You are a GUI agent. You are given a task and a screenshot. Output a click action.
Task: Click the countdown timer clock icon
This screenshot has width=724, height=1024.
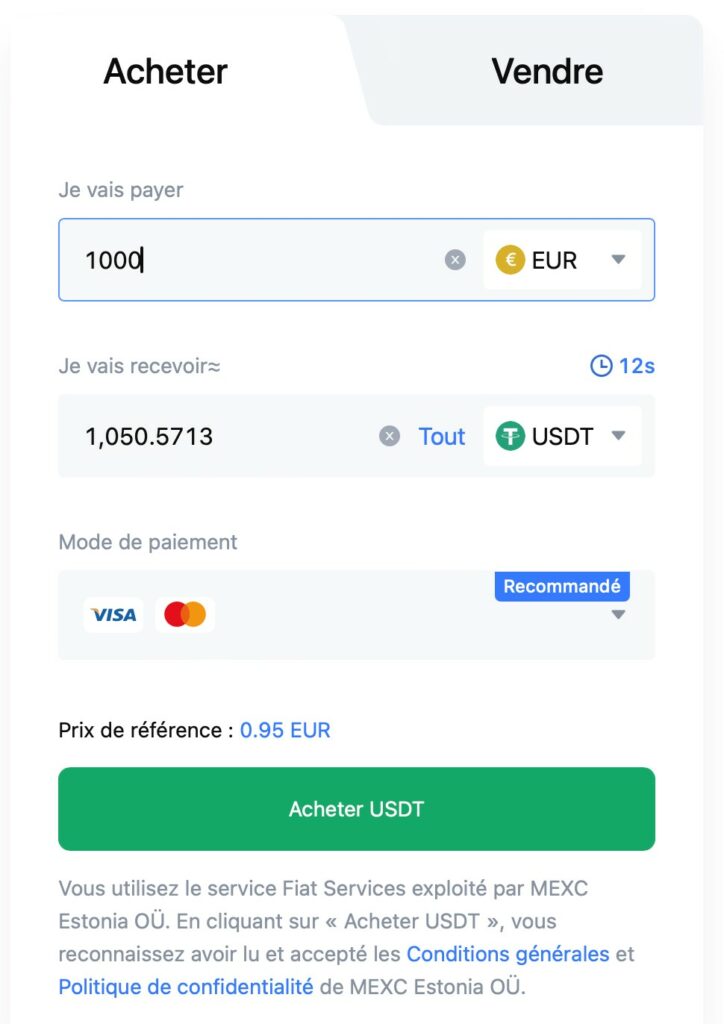tap(600, 366)
